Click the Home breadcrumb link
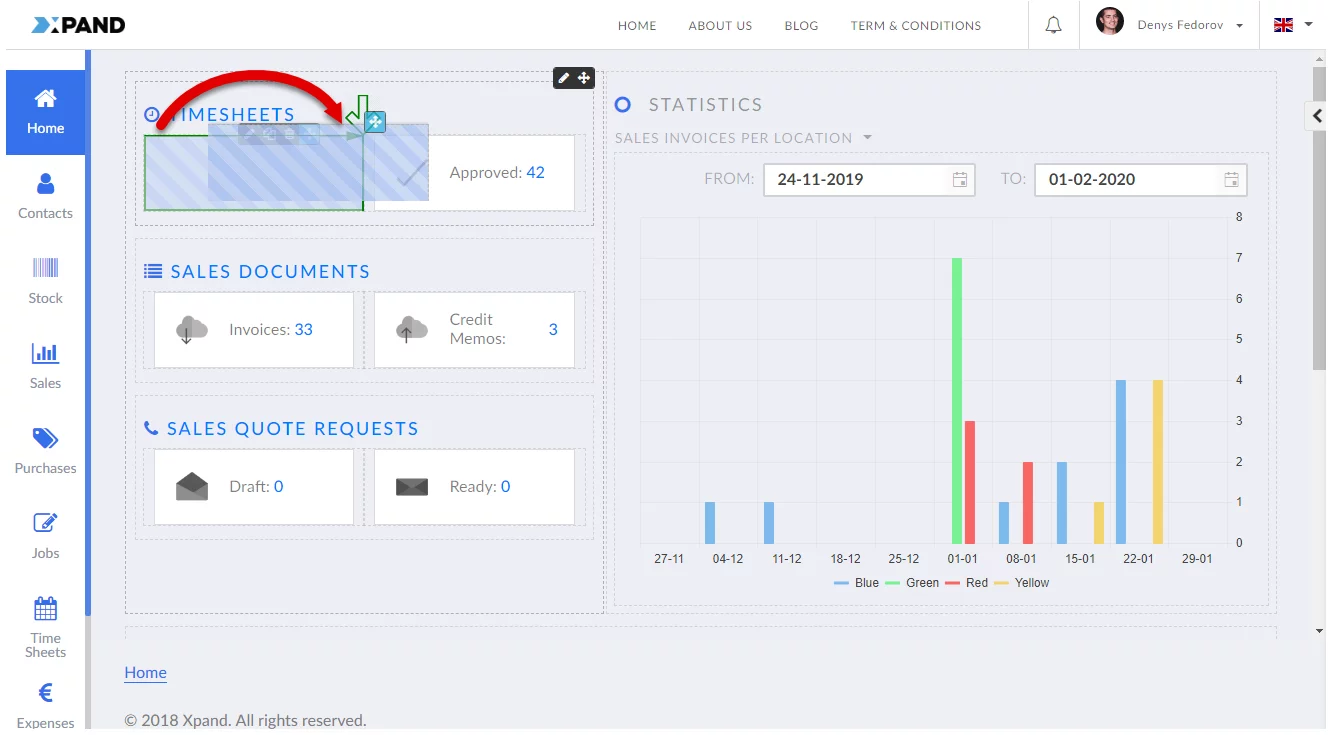This screenshot has height=735, width=1331. [145, 673]
